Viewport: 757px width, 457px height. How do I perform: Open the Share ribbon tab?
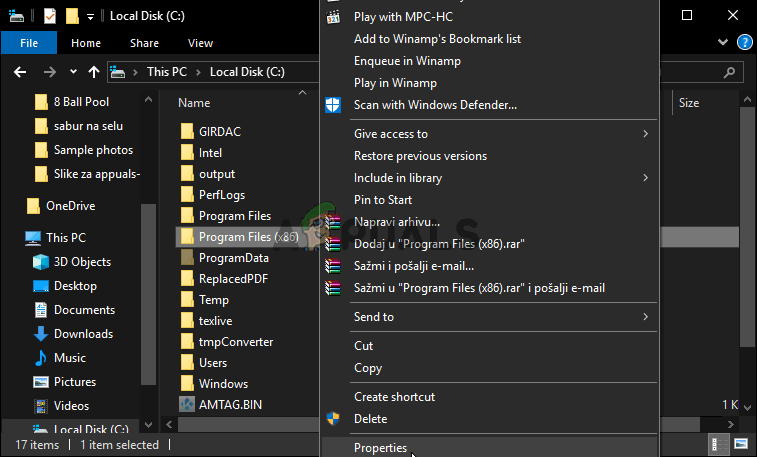pos(144,43)
